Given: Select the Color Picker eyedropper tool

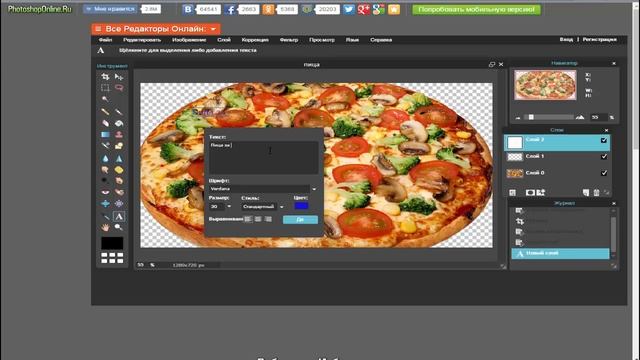Looking at the screenshot, I should (105, 216).
